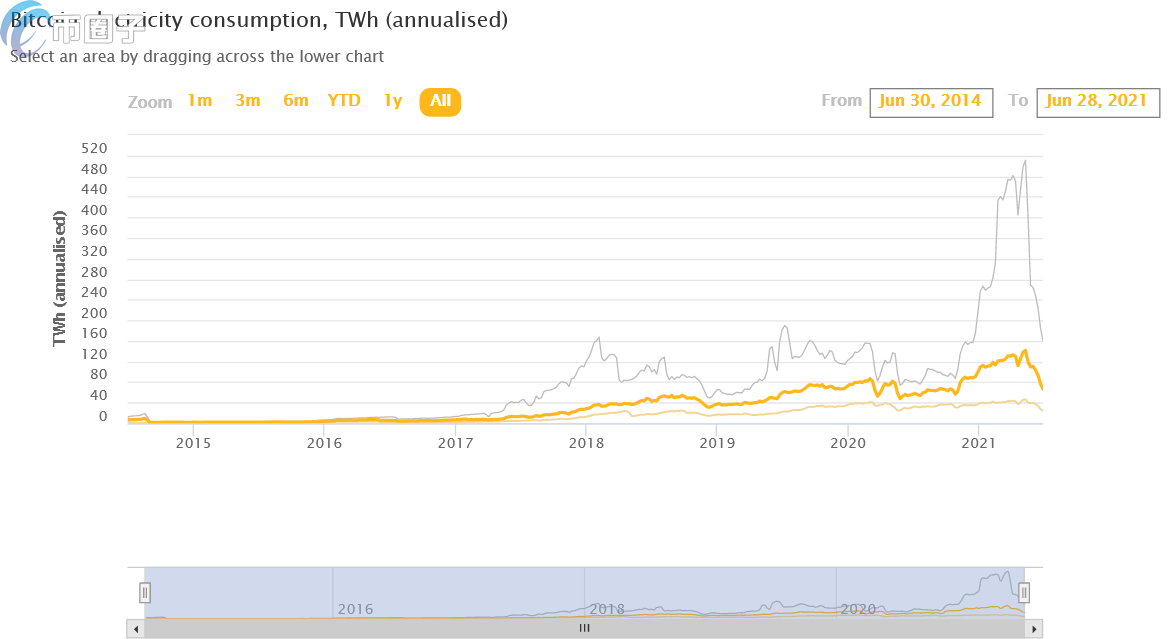1170x639 pixels.
Task: Edit the To date Jun 28, 2021
Action: pyautogui.click(x=1098, y=101)
